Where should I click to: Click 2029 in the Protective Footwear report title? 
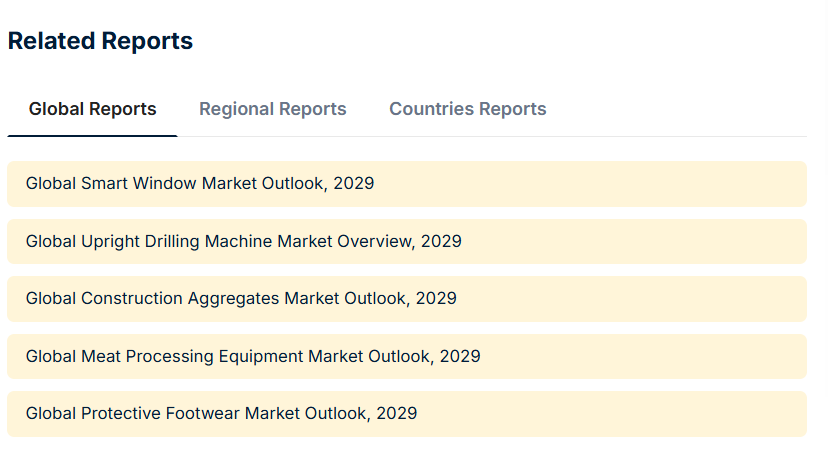tap(397, 413)
